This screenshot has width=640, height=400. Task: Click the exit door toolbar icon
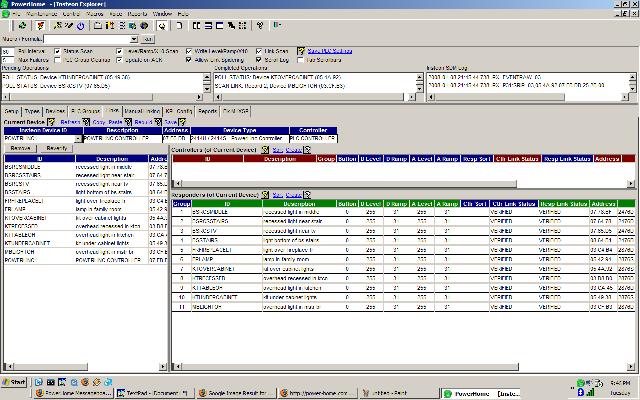(x=277, y=25)
